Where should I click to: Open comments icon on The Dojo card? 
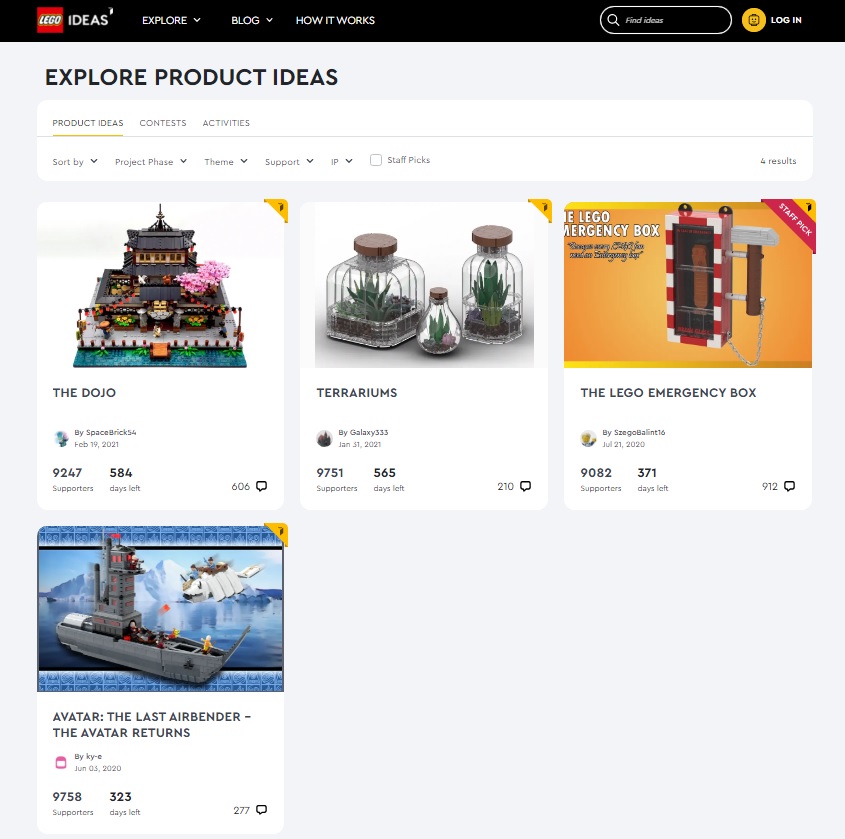pyautogui.click(x=261, y=486)
